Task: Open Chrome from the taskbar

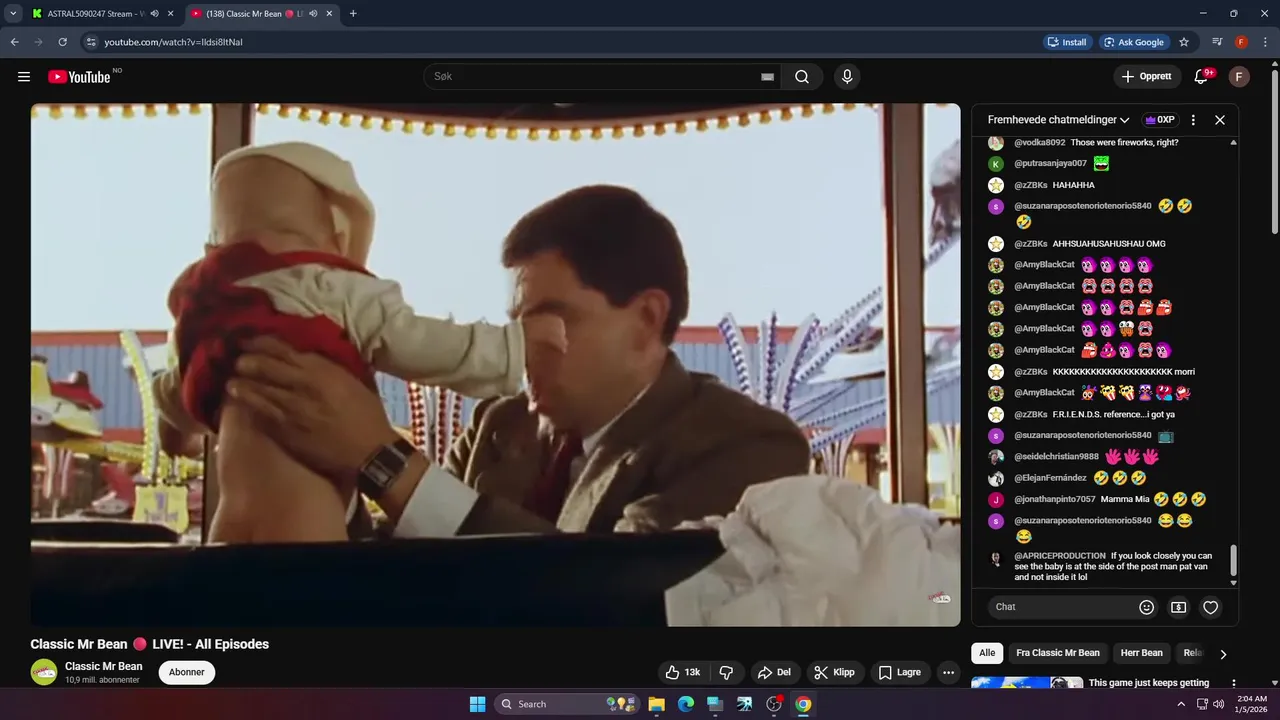Action: click(x=803, y=704)
